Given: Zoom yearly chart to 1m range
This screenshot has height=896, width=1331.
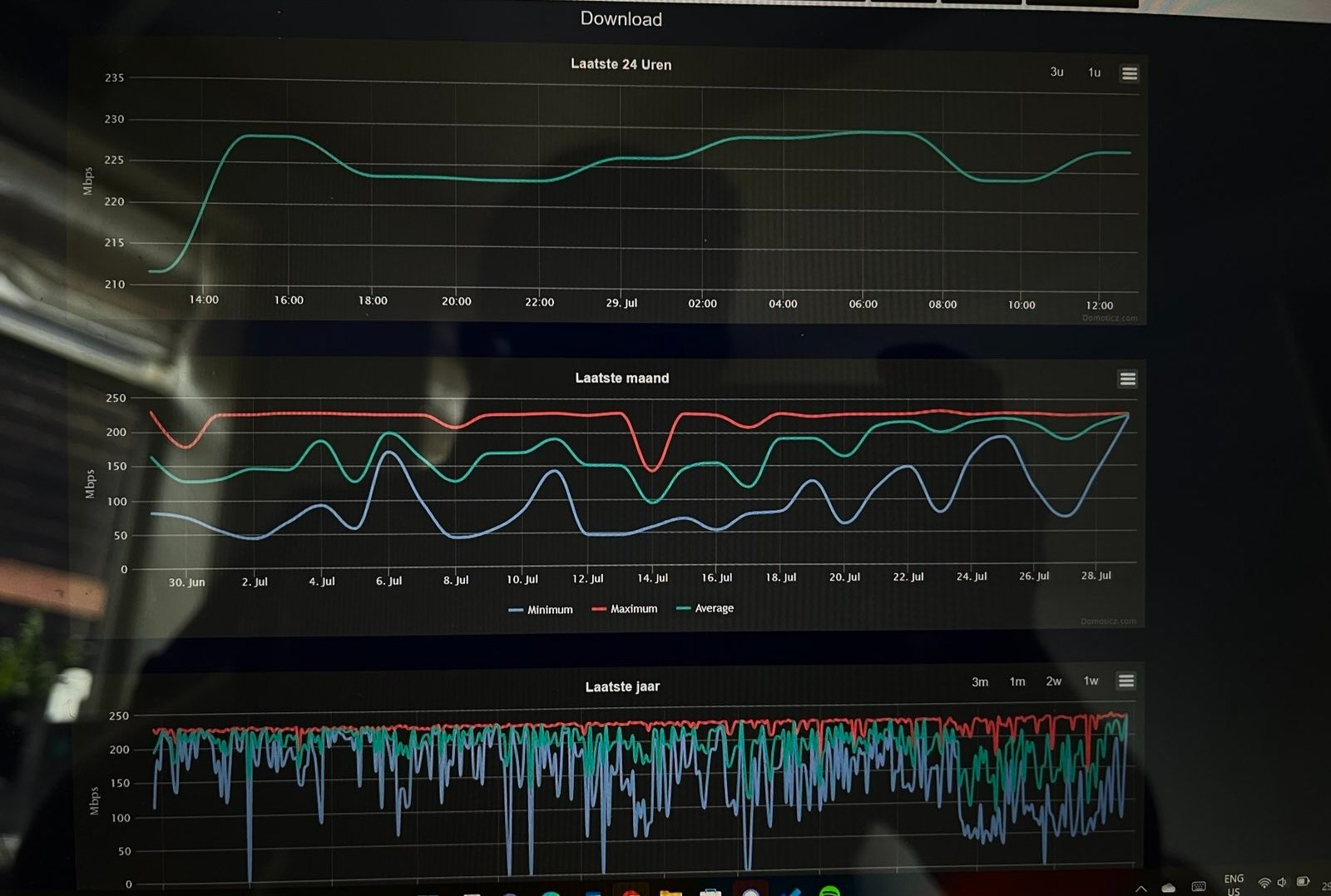Looking at the screenshot, I should [x=1017, y=681].
